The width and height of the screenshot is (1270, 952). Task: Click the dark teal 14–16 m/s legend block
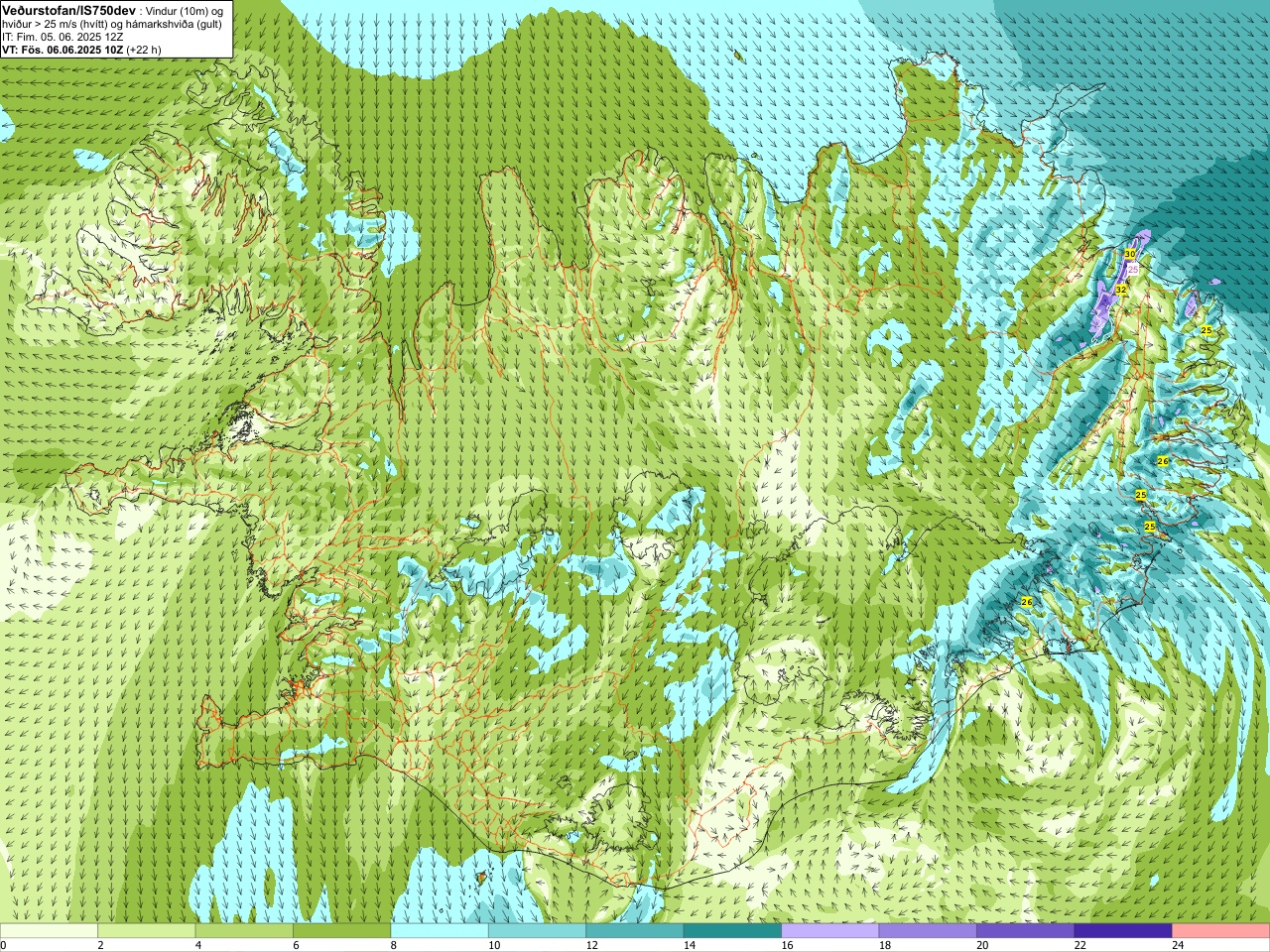coord(732,931)
